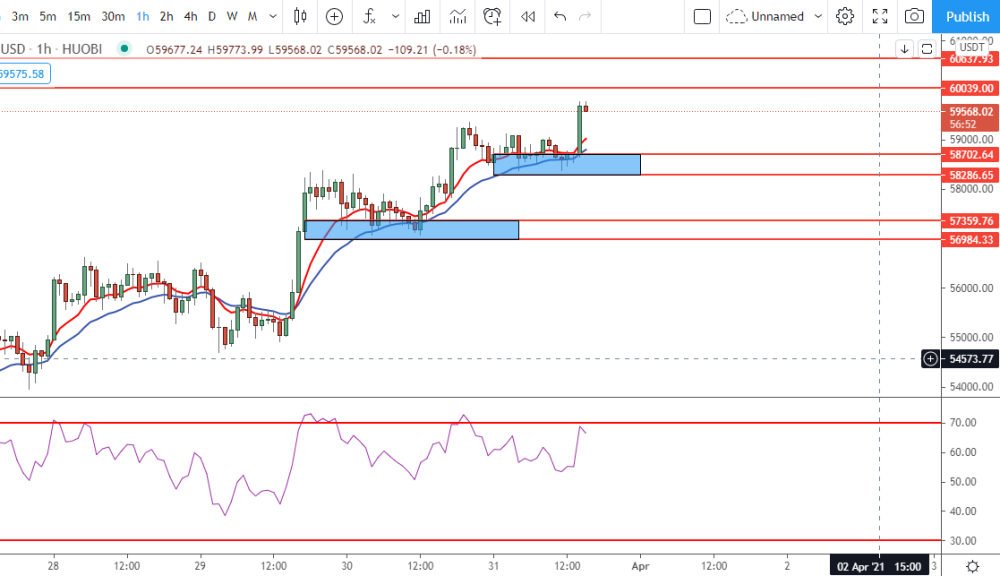This screenshot has width=1000, height=576.
Task: Click the 60039.00 price label
Action: click(x=971, y=88)
